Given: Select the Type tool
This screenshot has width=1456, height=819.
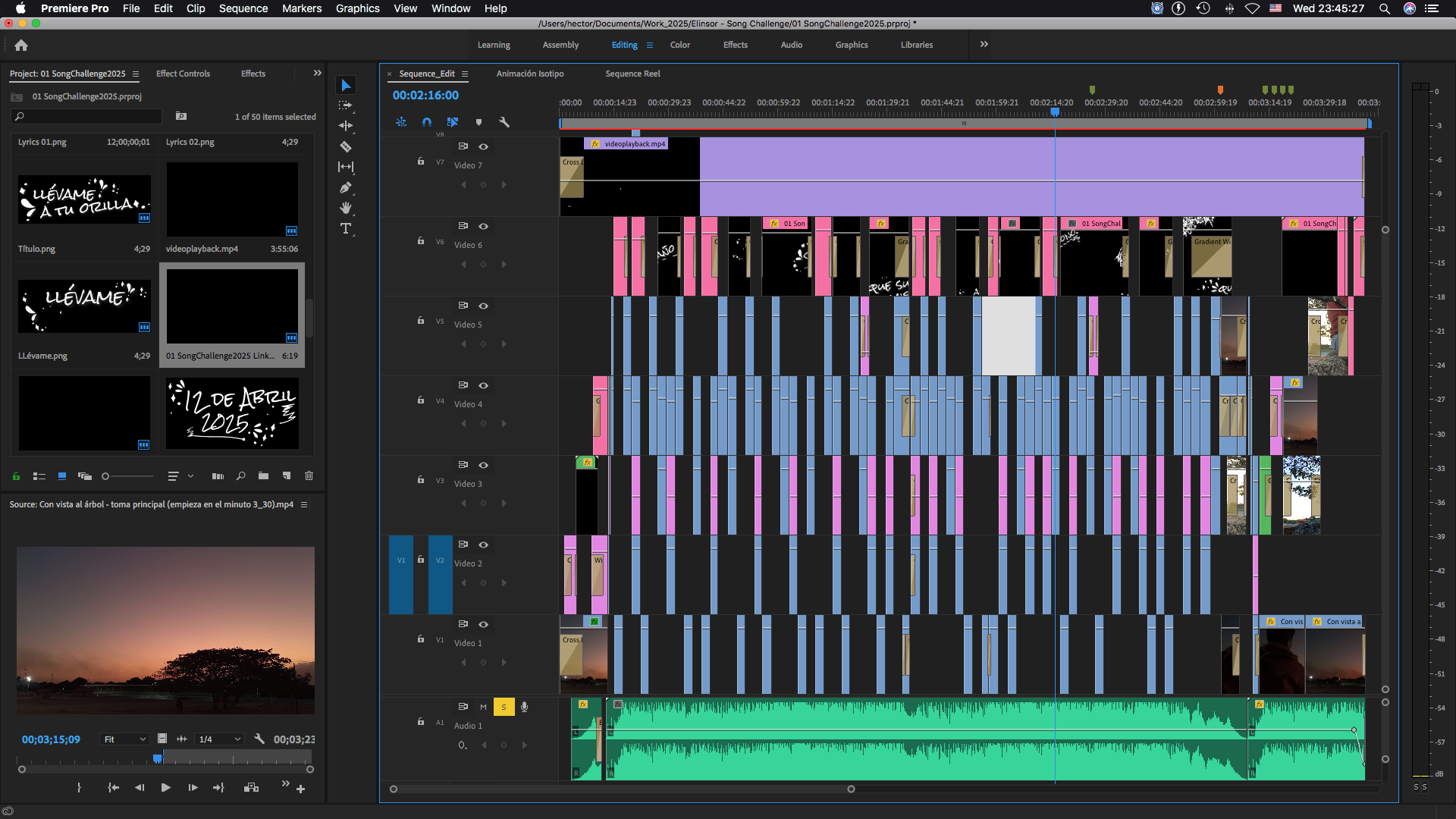Looking at the screenshot, I should (x=346, y=228).
